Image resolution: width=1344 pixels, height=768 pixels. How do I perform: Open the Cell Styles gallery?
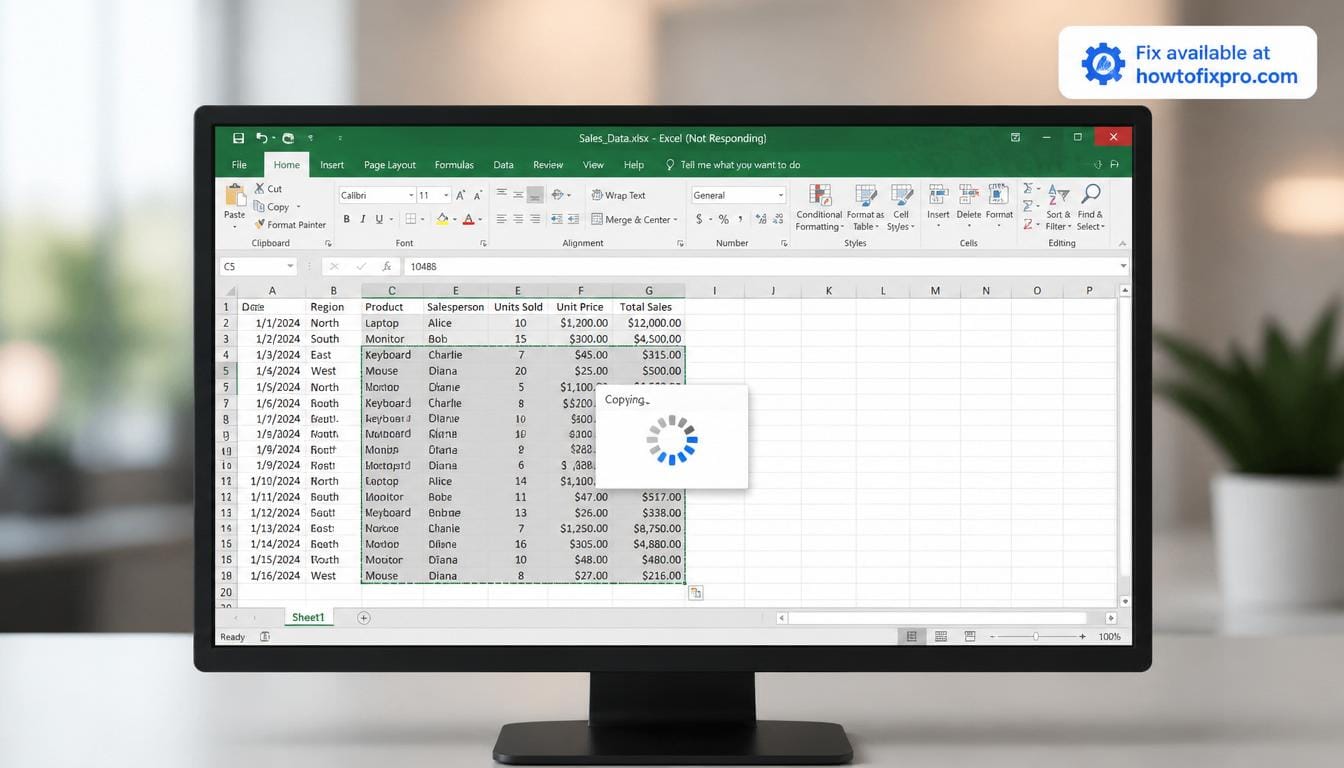[x=901, y=207]
